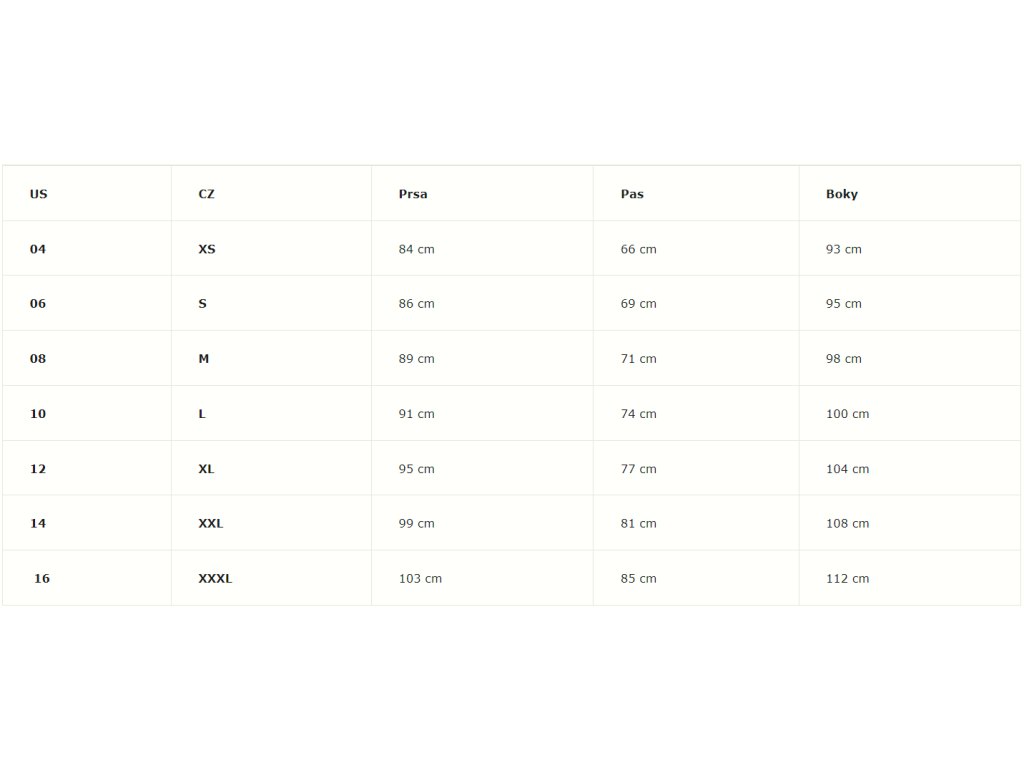This screenshot has width=1024, height=768.
Task: Select the XXXL size cell
Action: click(215, 578)
